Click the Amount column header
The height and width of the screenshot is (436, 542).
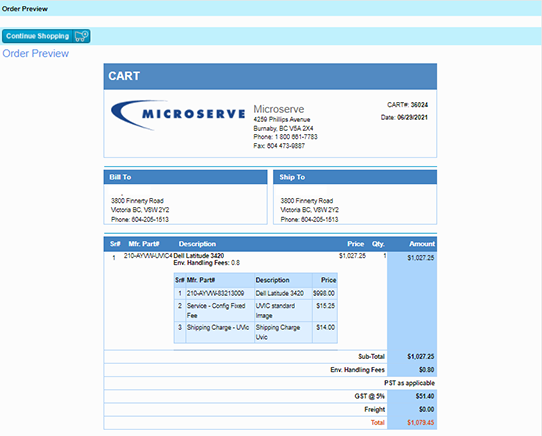pyautogui.click(x=422, y=244)
